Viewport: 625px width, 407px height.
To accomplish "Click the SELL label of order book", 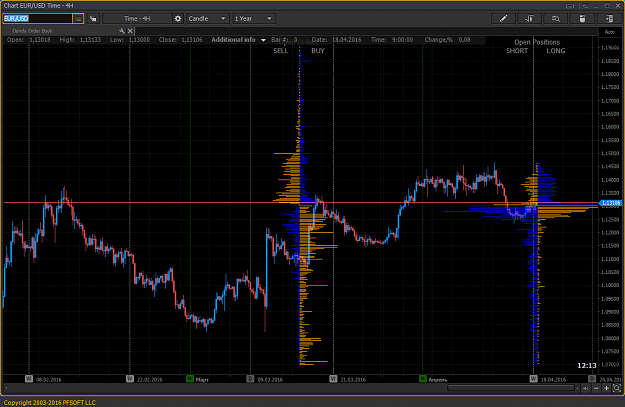I will (281, 51).
